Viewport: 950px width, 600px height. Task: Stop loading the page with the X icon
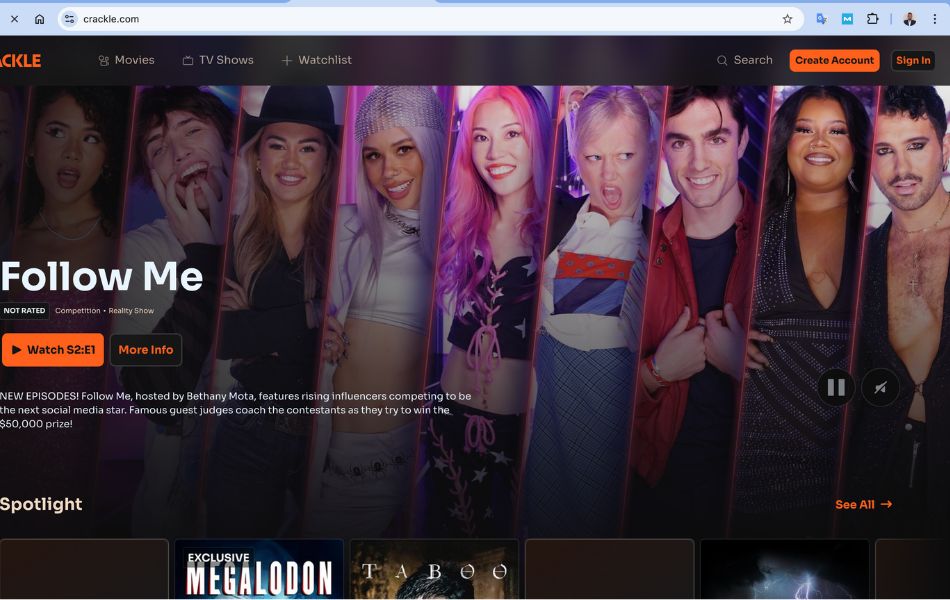click(x=15, y=19)
